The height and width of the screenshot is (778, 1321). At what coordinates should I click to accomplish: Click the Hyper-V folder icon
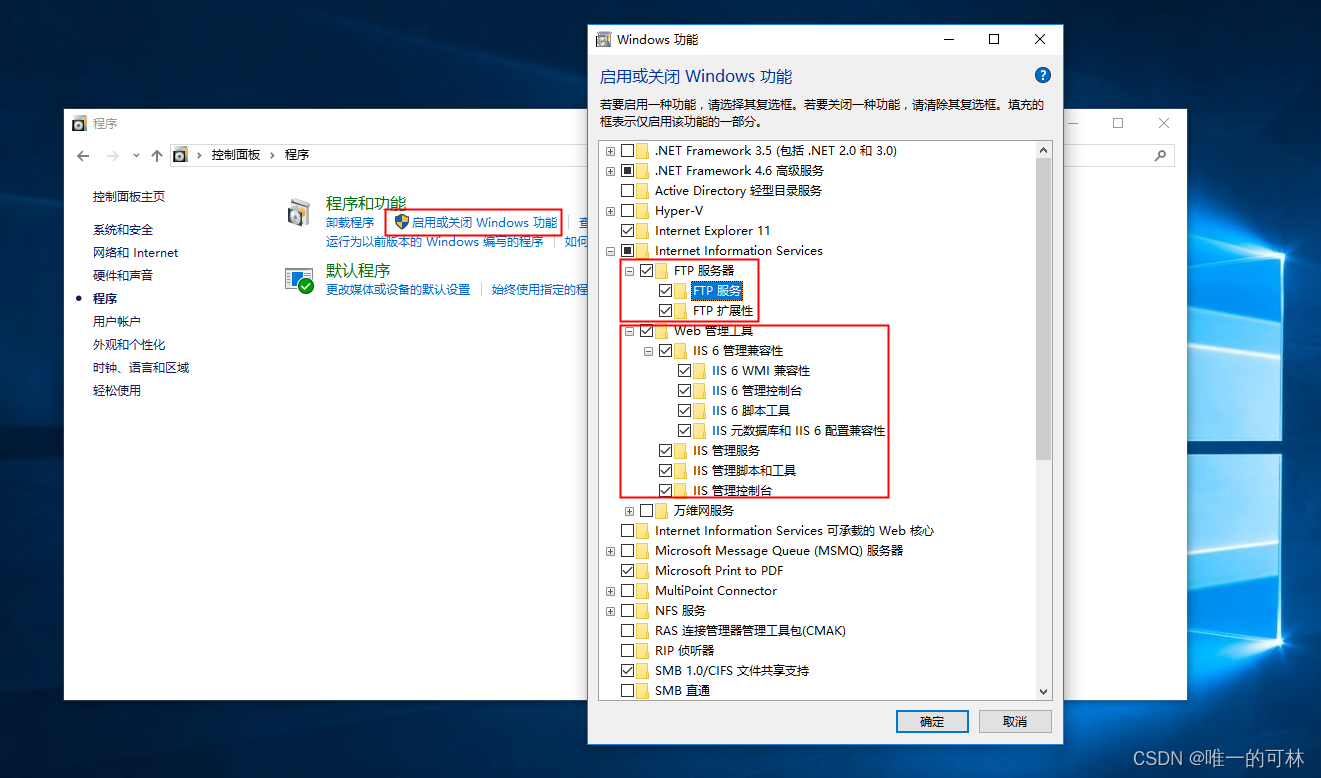point(643,211)
